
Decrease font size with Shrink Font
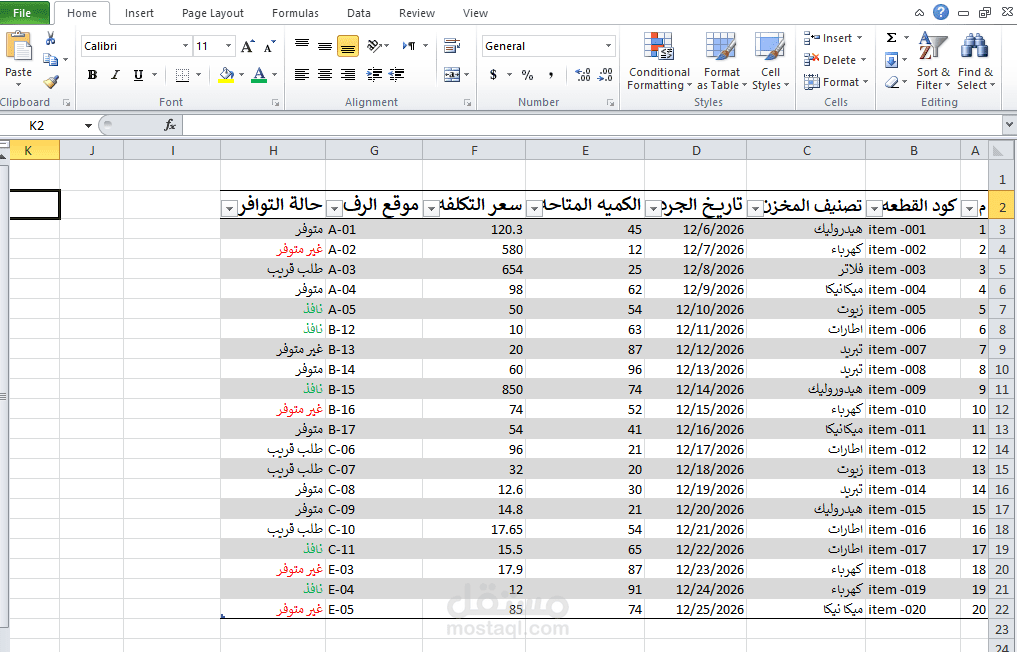(x=270, y=46)
